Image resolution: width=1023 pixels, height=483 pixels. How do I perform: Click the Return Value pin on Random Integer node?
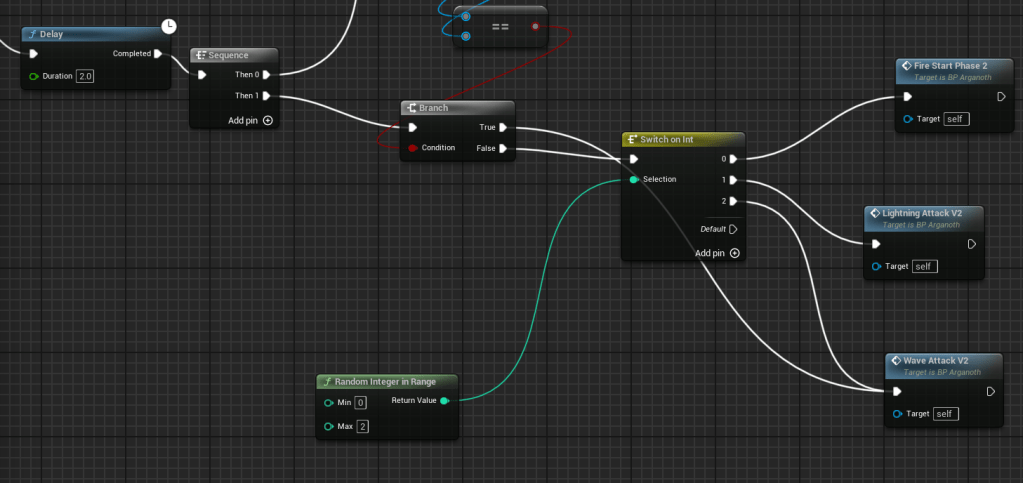pyautogui.click(x=445, y=401)
